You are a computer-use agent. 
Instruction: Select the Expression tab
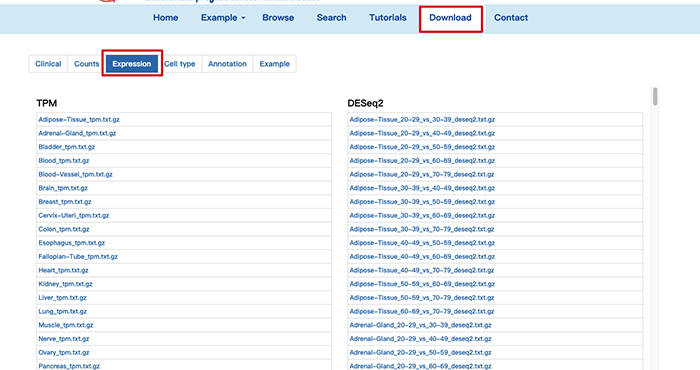132,64
